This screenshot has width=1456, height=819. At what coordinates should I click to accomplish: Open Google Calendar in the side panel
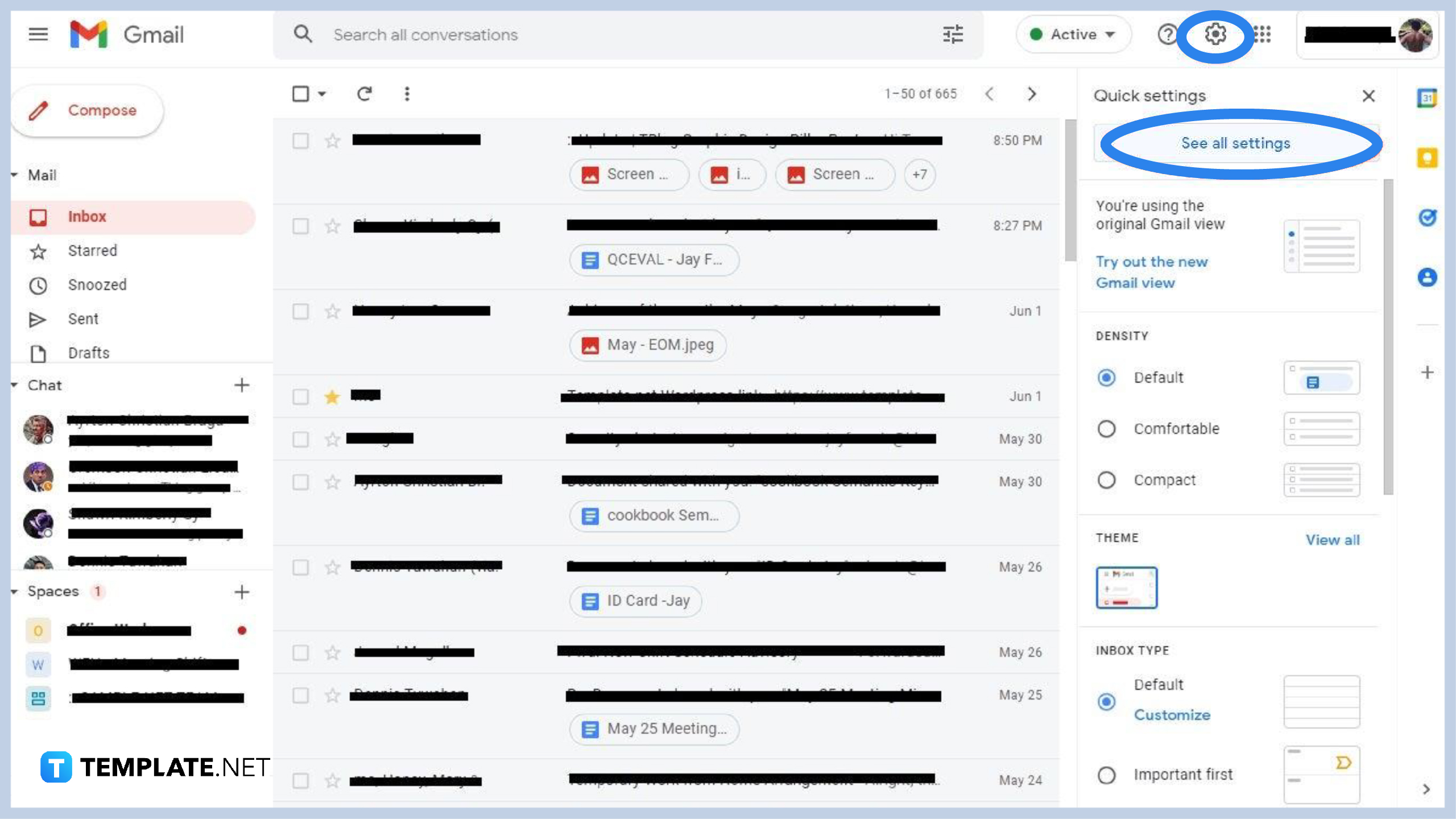pyautogui.click(x=1428, y=98)
